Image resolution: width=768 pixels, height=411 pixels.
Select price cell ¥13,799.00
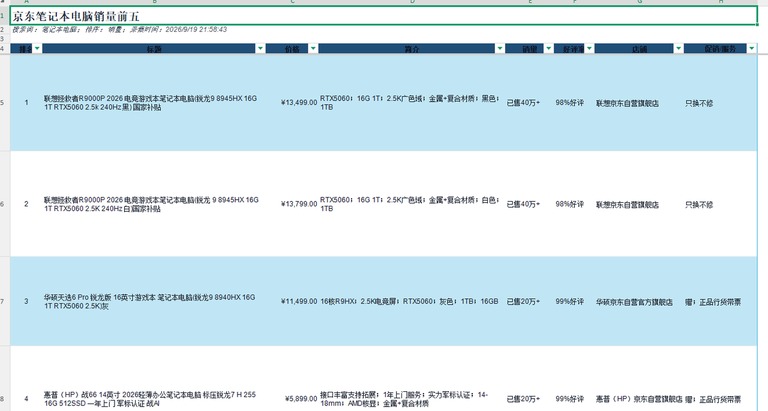[x=292, y=204]
